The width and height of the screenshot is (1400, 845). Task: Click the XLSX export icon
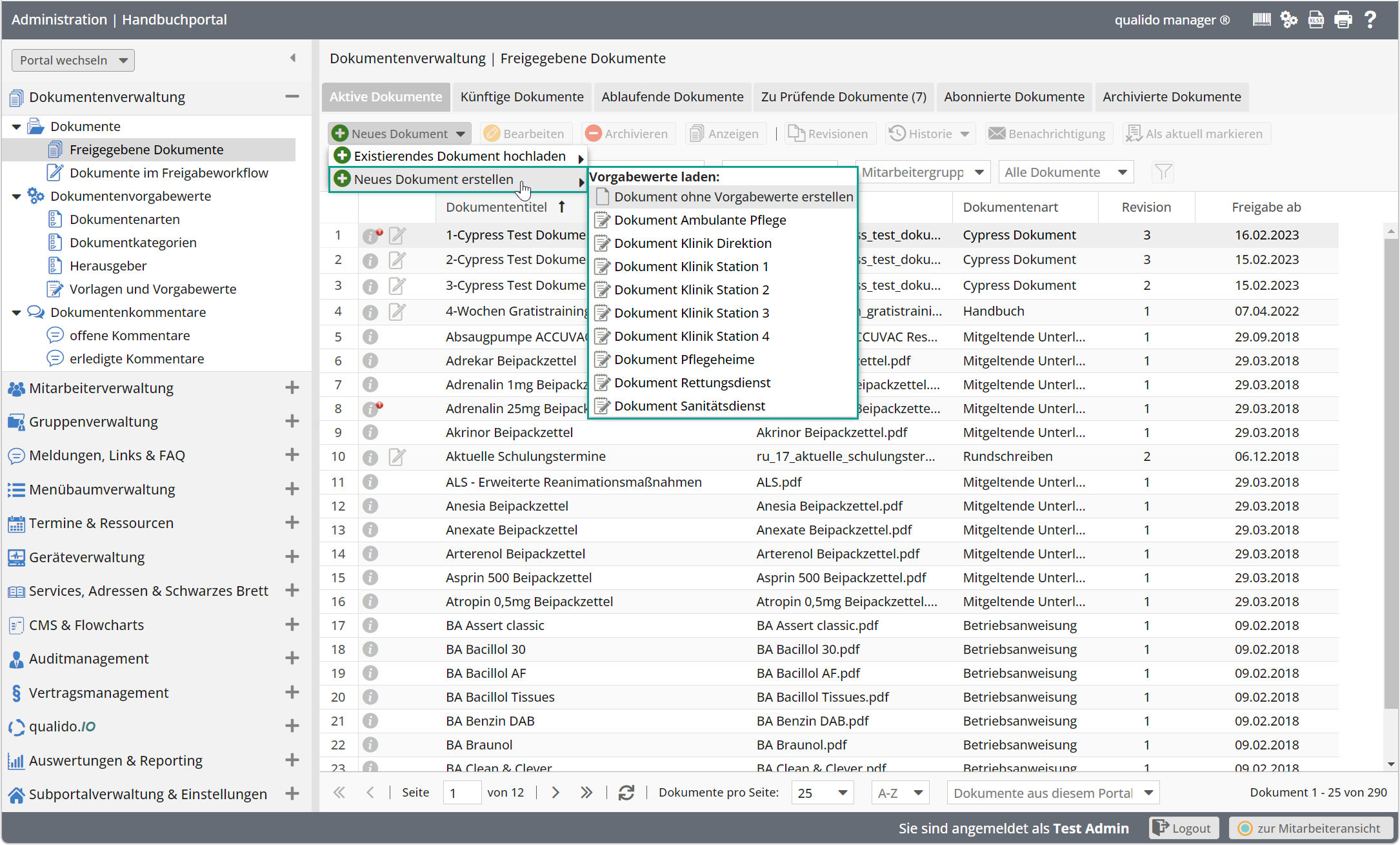click(x=1315, y=20)
